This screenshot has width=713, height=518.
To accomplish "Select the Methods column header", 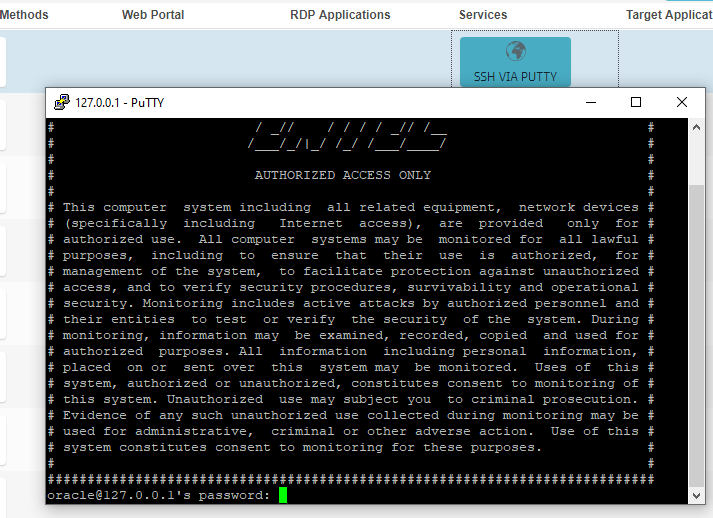I will coord(24,15).
